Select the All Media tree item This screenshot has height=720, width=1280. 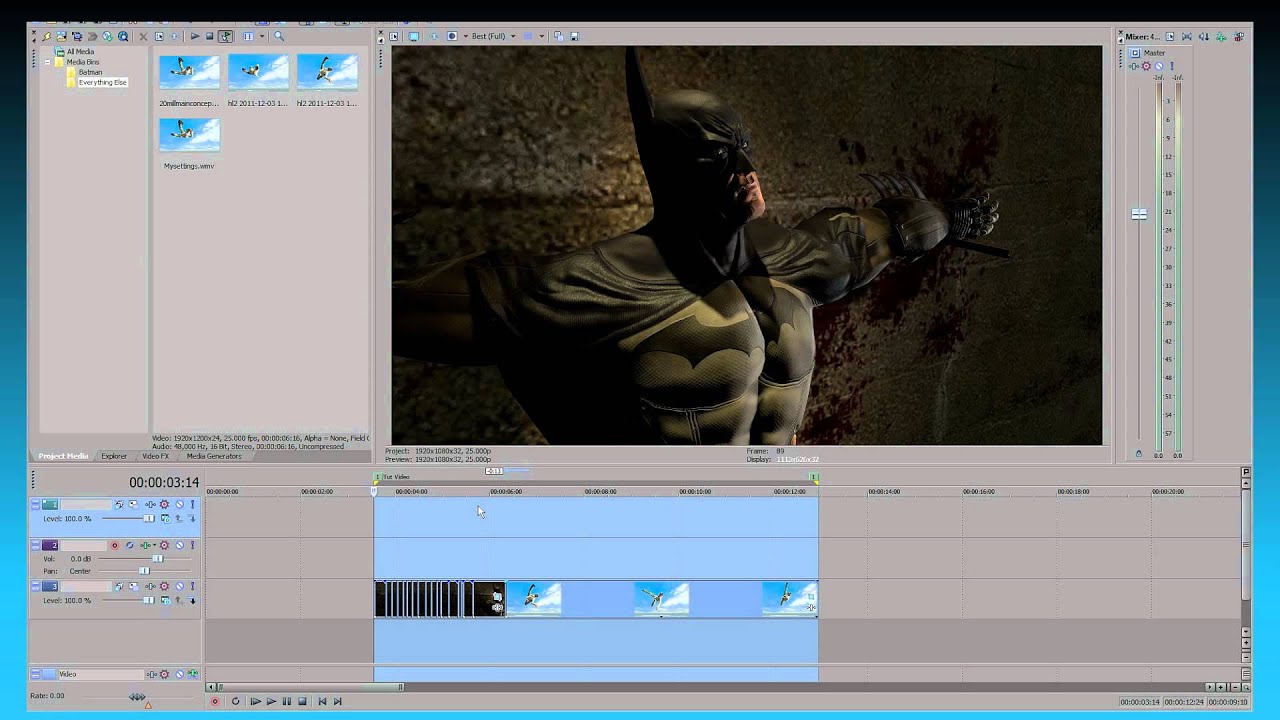tap(80, 51)
